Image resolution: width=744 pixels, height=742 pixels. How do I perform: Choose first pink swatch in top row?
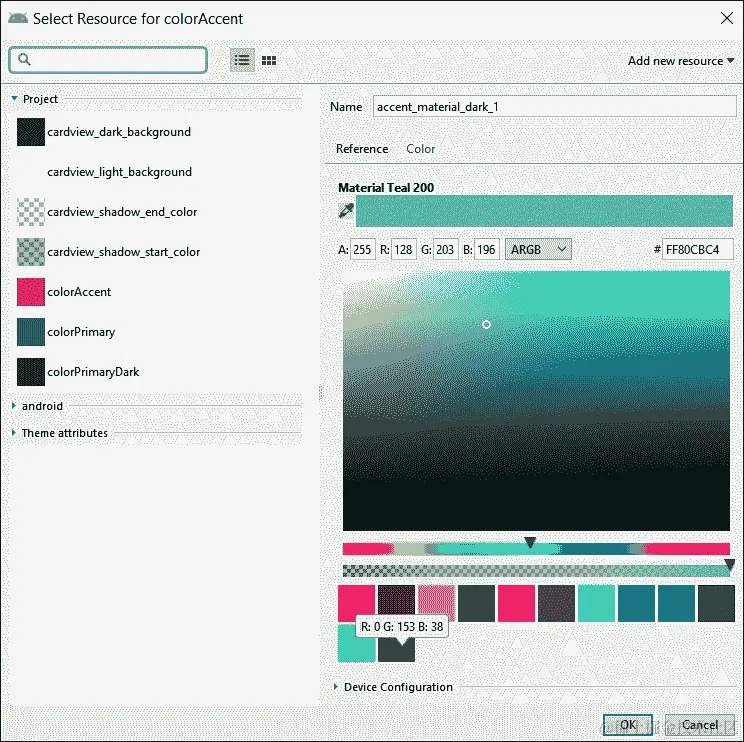click(356, 603)
